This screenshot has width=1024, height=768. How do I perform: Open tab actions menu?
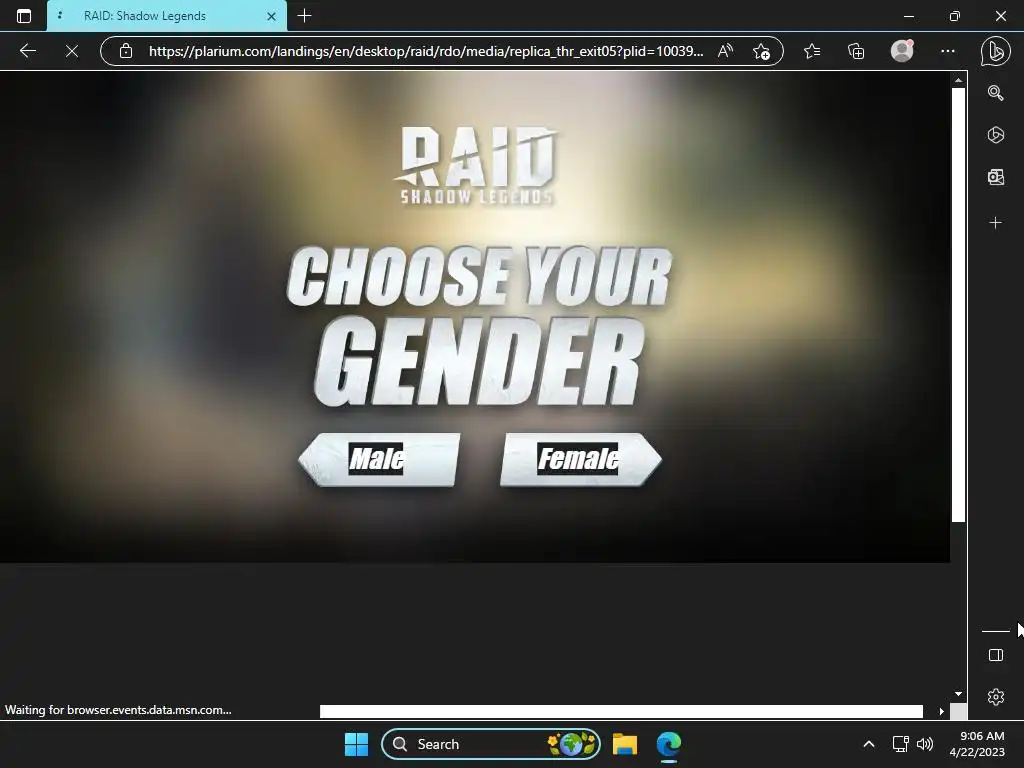pyautogui.click(x=24, y=16)
